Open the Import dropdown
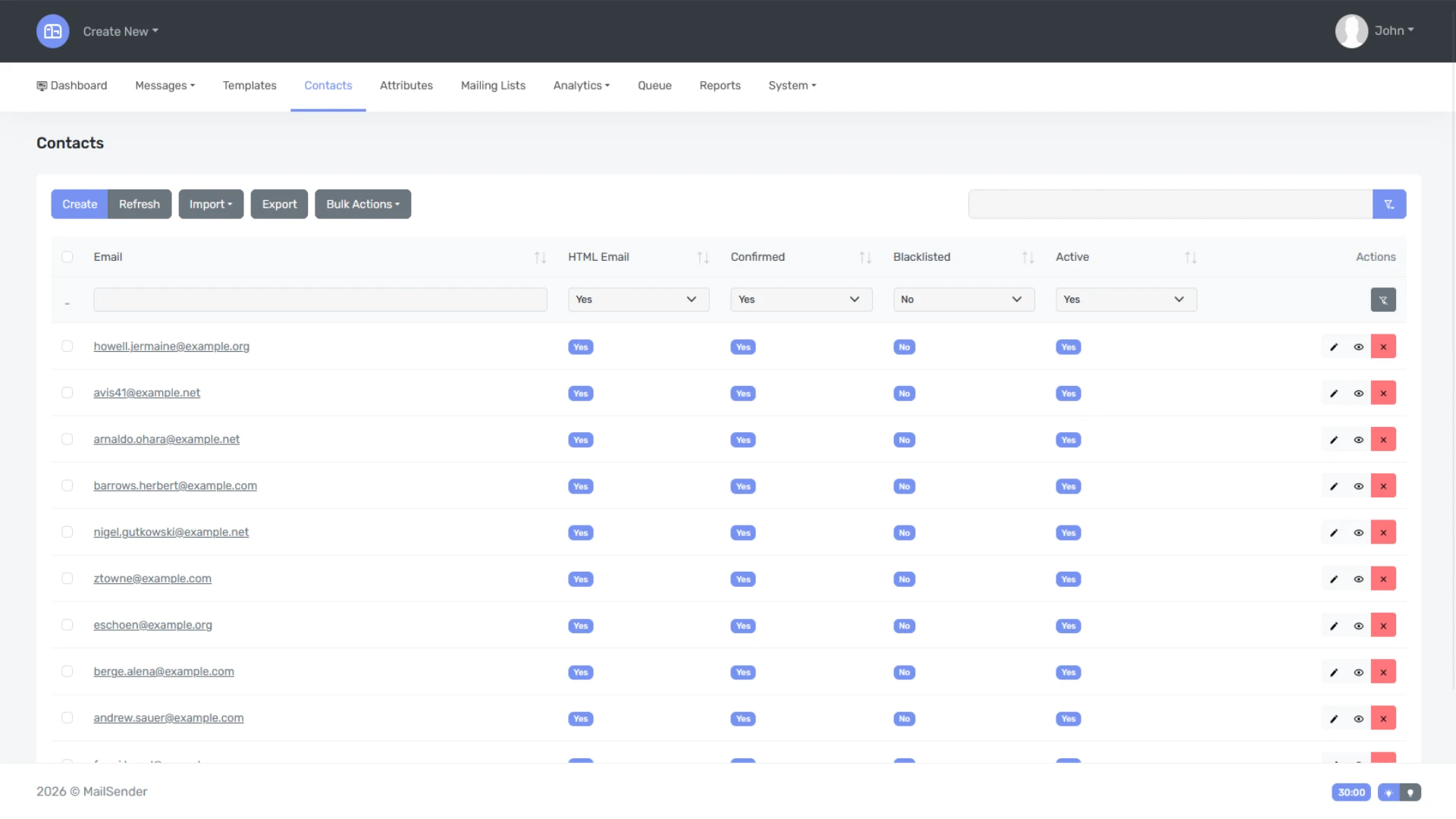The height and width of the screenshot is (819, 1456). tap(211, 204)
